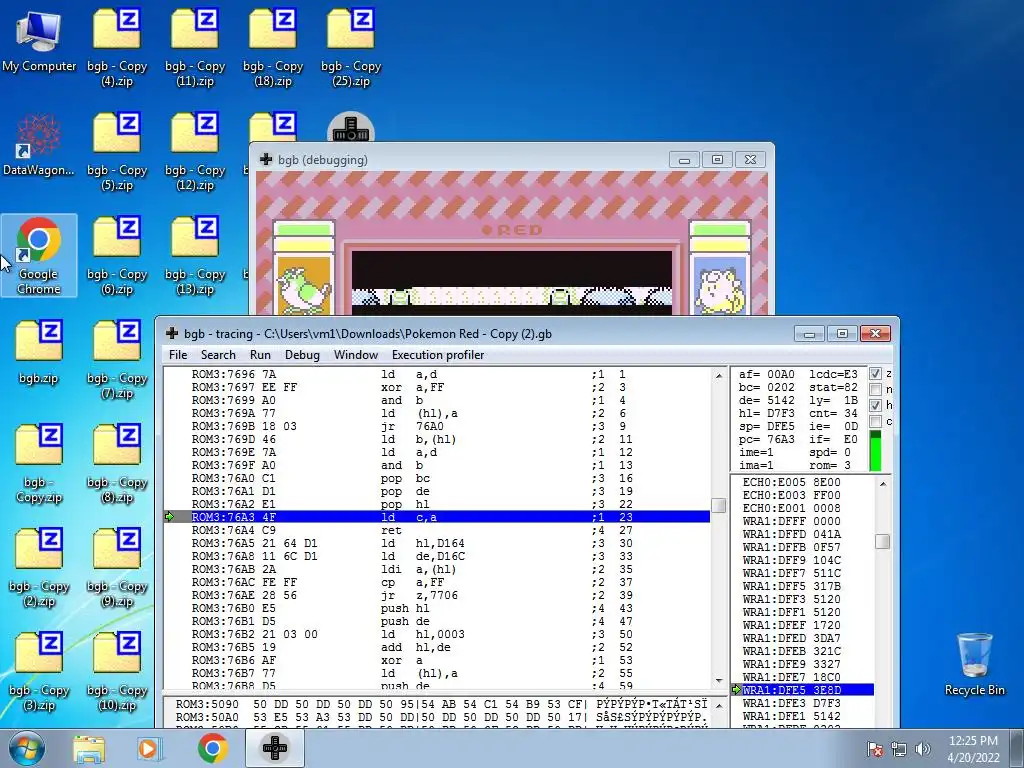The width and height of the screenshot is (1024, 768).
Task: Switch to bgb emulator taskbar button
Action: tap(275, 748)
